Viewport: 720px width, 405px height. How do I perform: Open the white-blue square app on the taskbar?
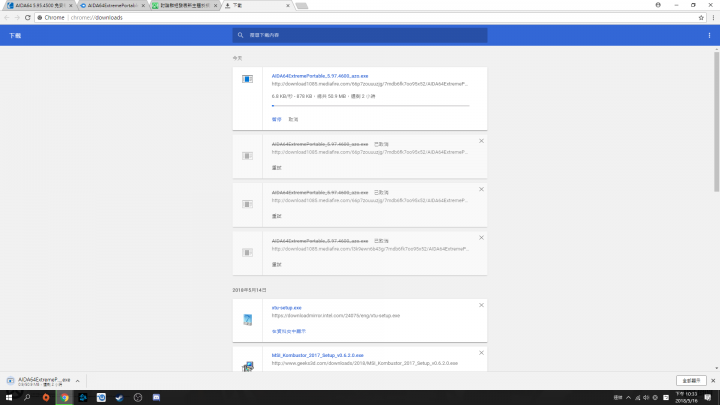[x=101, y=398]
